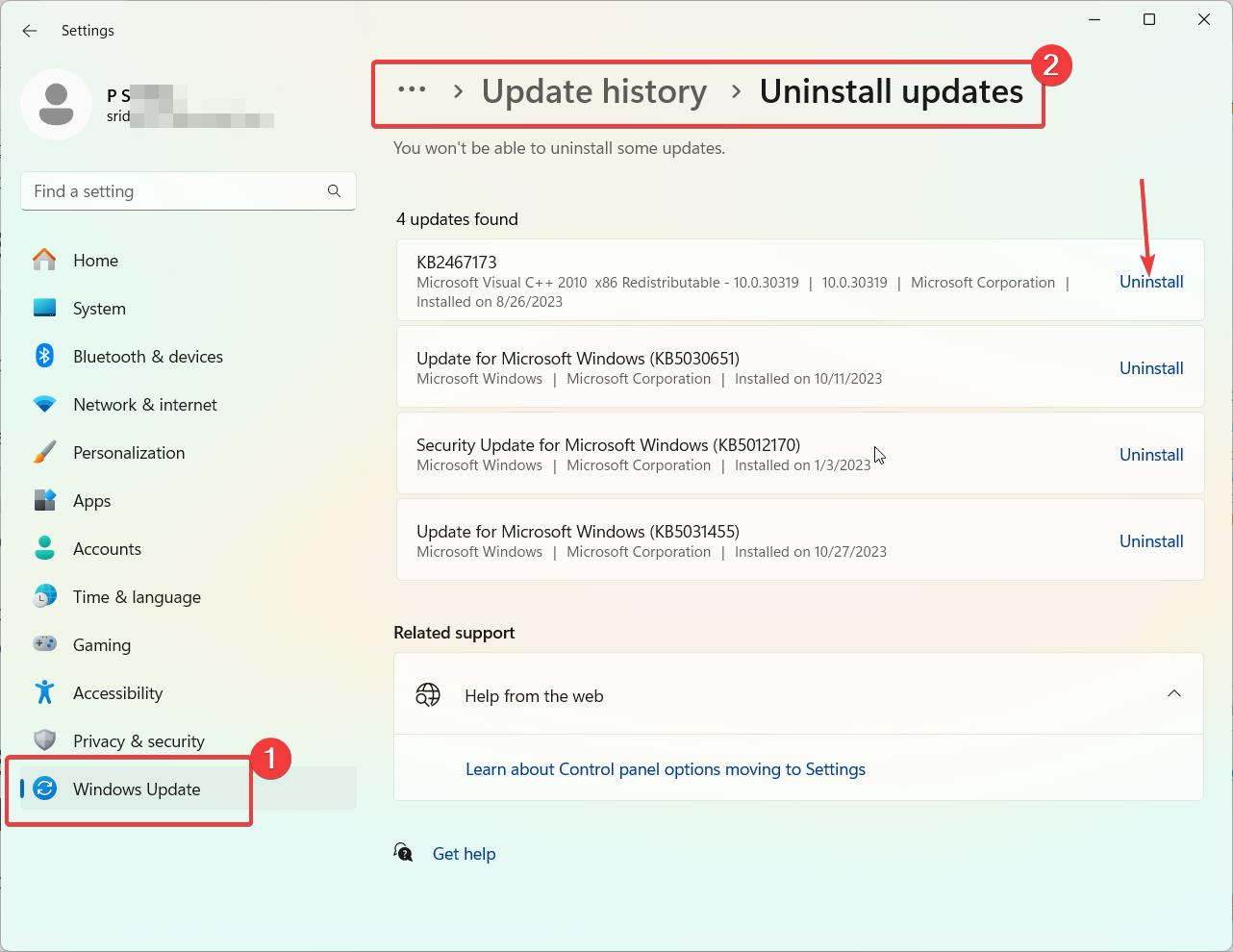Click the Gaming controller icon

(x=44, y=644)
